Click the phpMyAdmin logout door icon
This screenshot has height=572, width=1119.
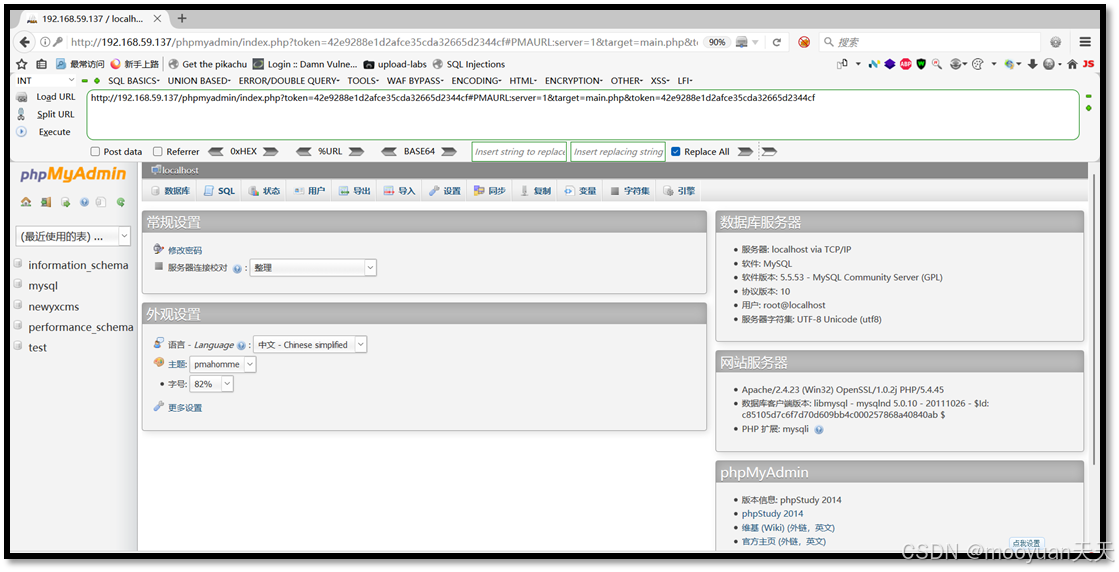[46, 203]
